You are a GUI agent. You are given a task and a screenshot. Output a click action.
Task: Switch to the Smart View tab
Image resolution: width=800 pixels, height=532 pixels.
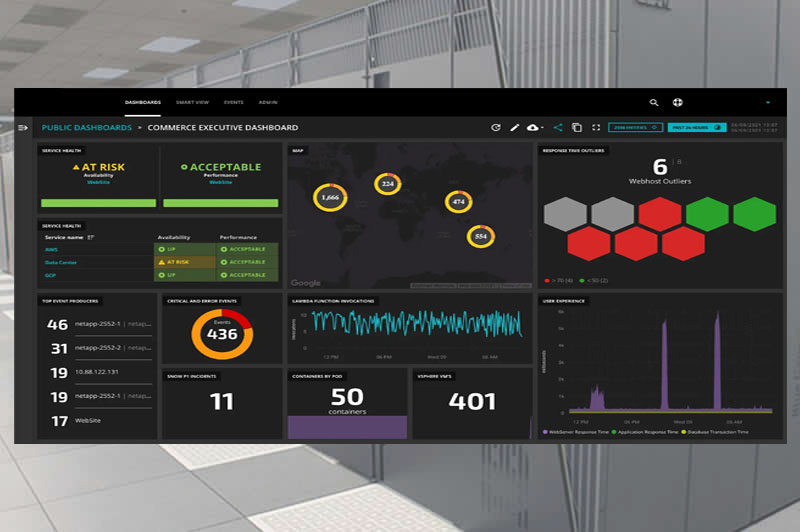click(192, 102)
